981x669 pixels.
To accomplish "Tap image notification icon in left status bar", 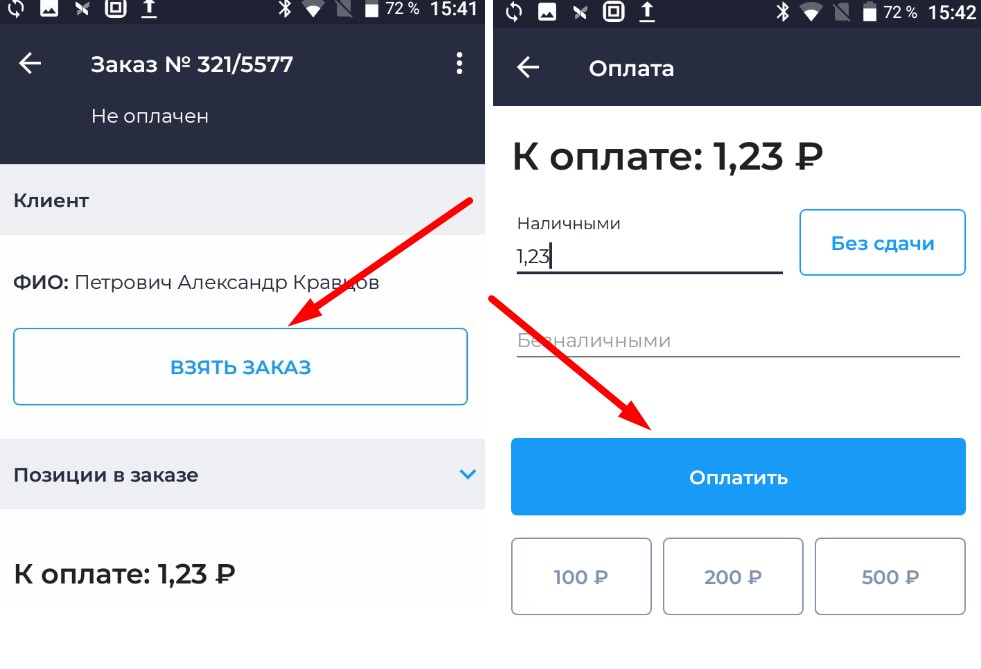I will (49, 9).
